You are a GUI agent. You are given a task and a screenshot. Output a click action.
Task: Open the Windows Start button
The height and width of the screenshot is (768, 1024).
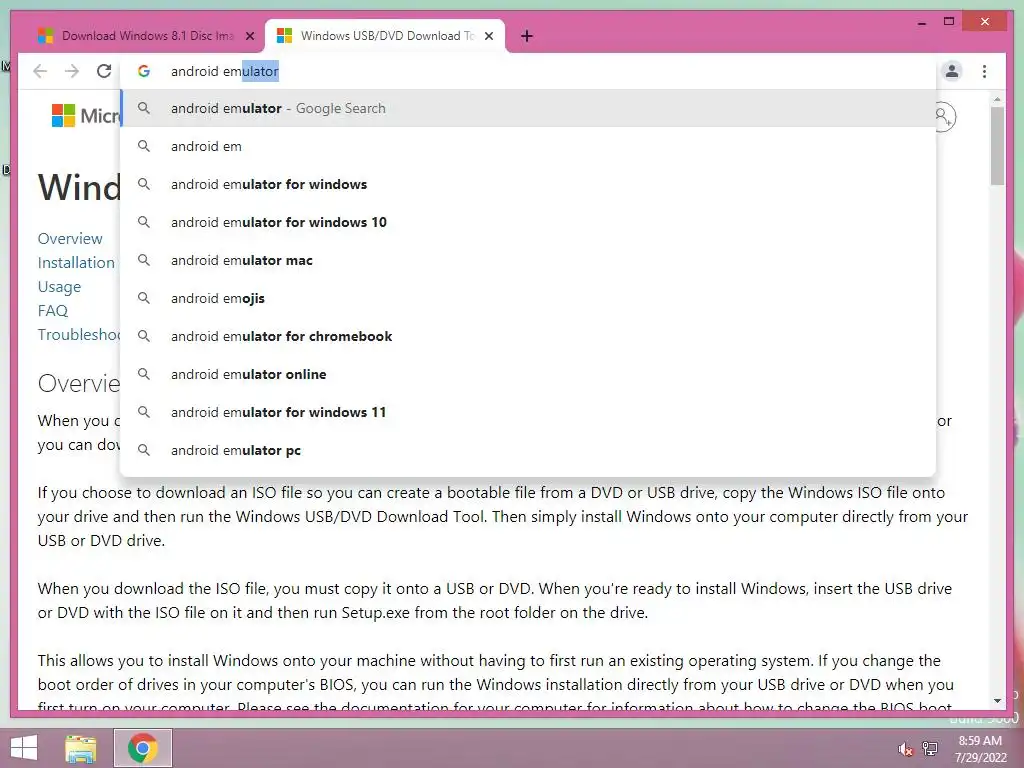tap(24, 748)
